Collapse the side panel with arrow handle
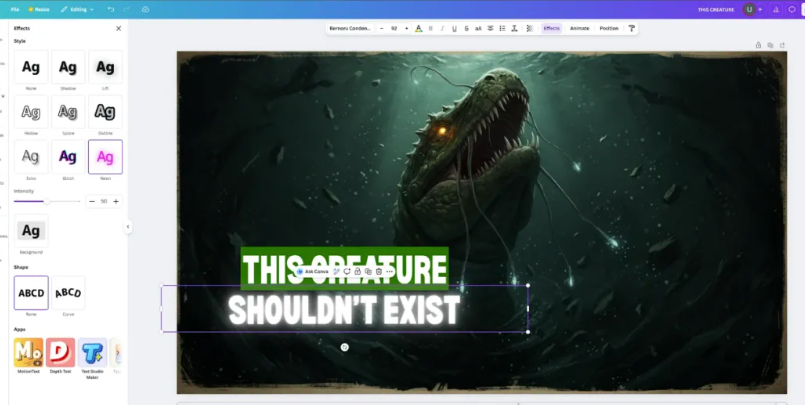805x405 pixels. [128, 227]
